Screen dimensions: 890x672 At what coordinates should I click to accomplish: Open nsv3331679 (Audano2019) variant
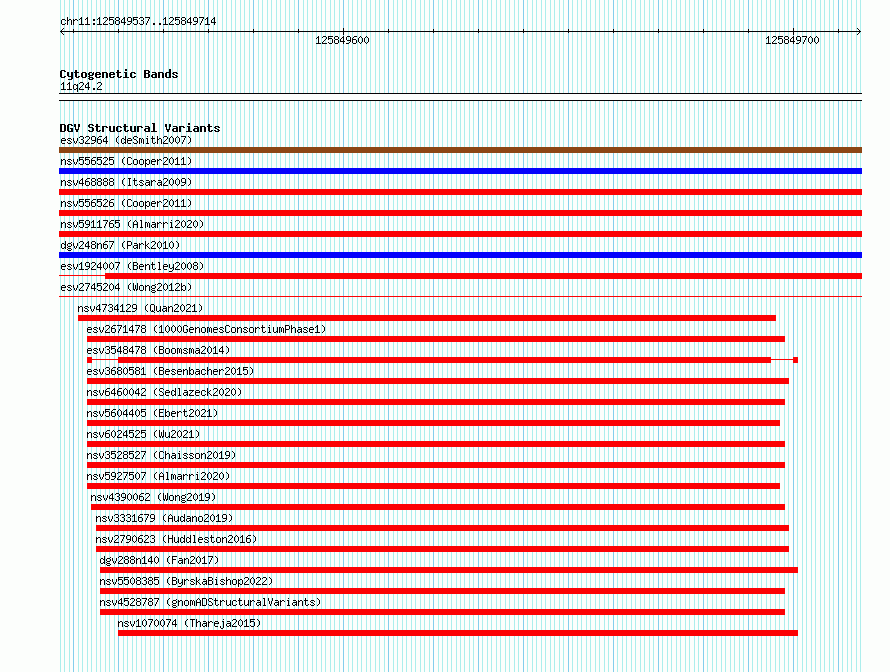click(x=164, y=518)
